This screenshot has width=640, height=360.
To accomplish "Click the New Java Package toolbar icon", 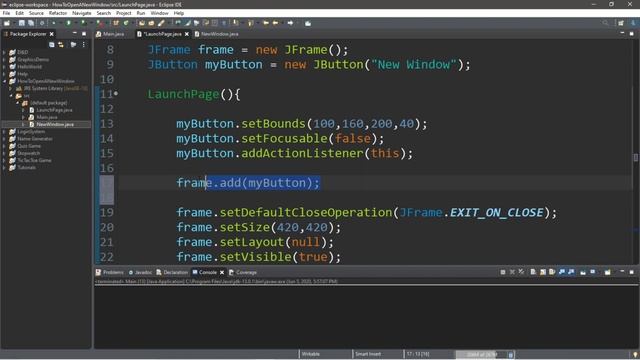I will pos(116,23).
